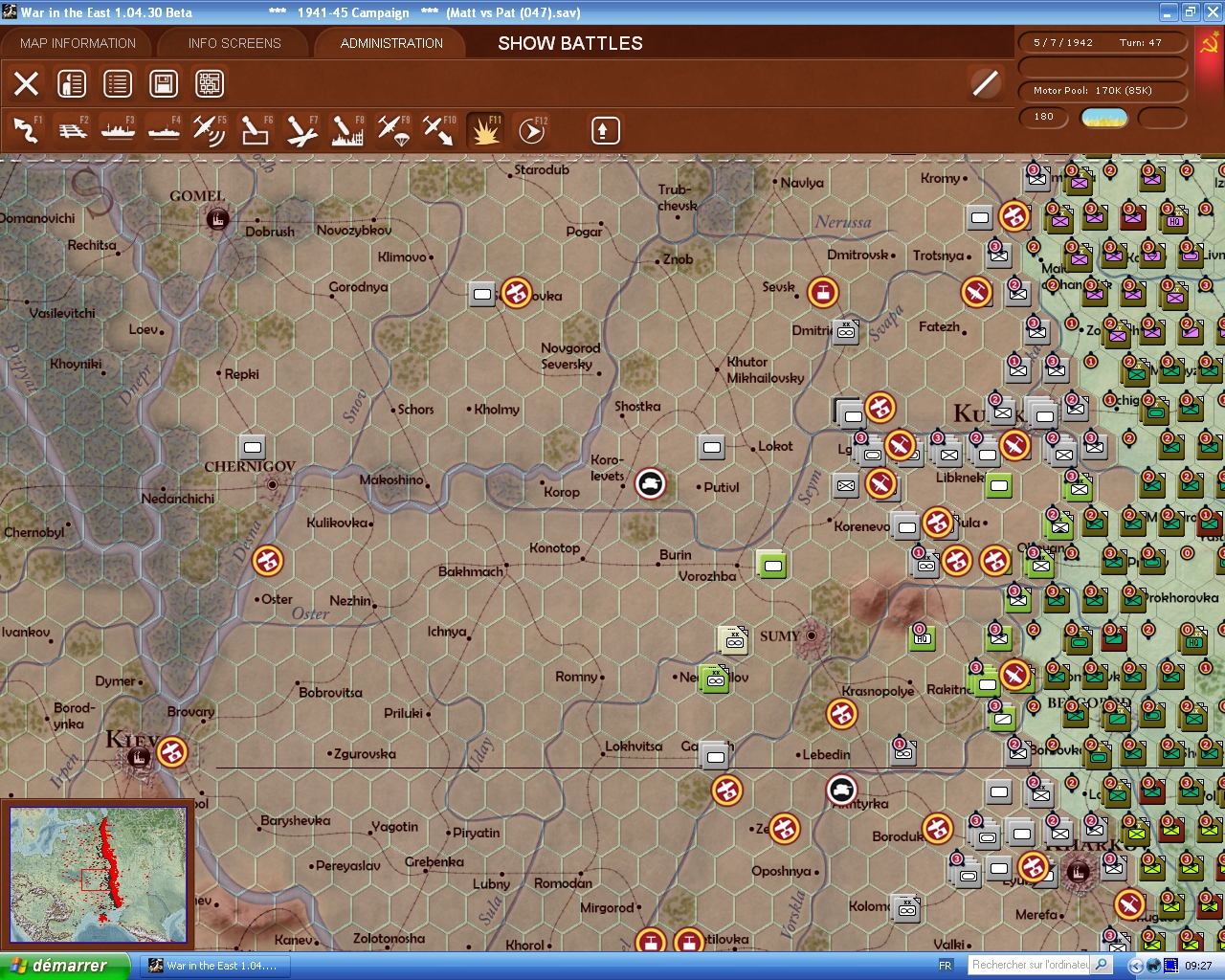The height and width of the screenshot is (980, 1225).
Task: Click the X exit icon in the administration toolbar
Action: pos(27,84)
